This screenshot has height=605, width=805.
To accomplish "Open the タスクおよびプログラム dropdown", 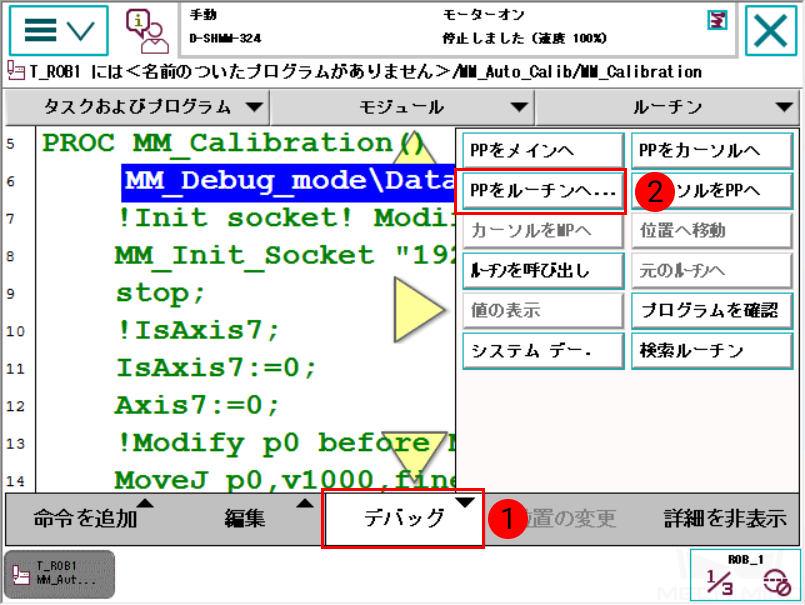I will [x=137, y=107].
